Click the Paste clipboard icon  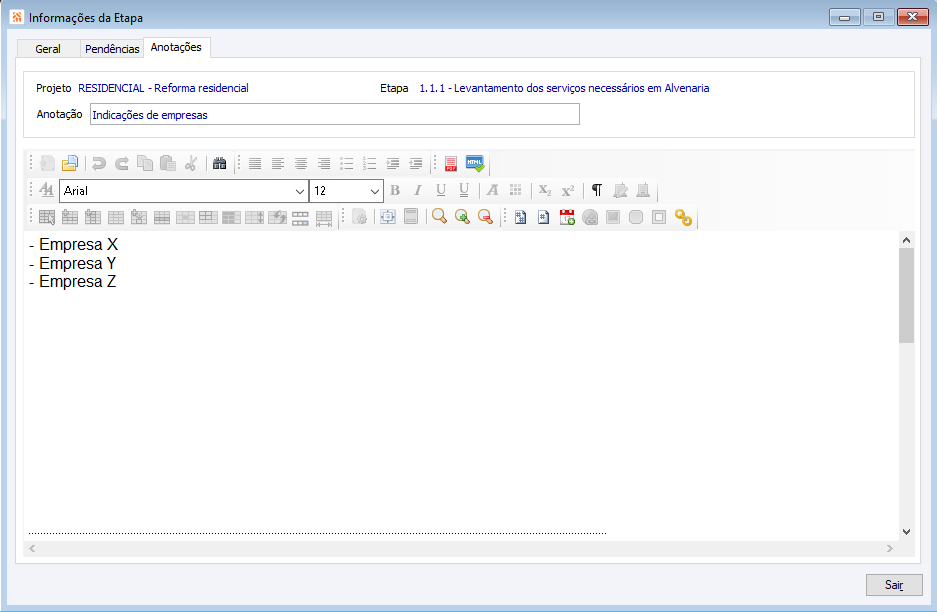(x=168, y=163)
